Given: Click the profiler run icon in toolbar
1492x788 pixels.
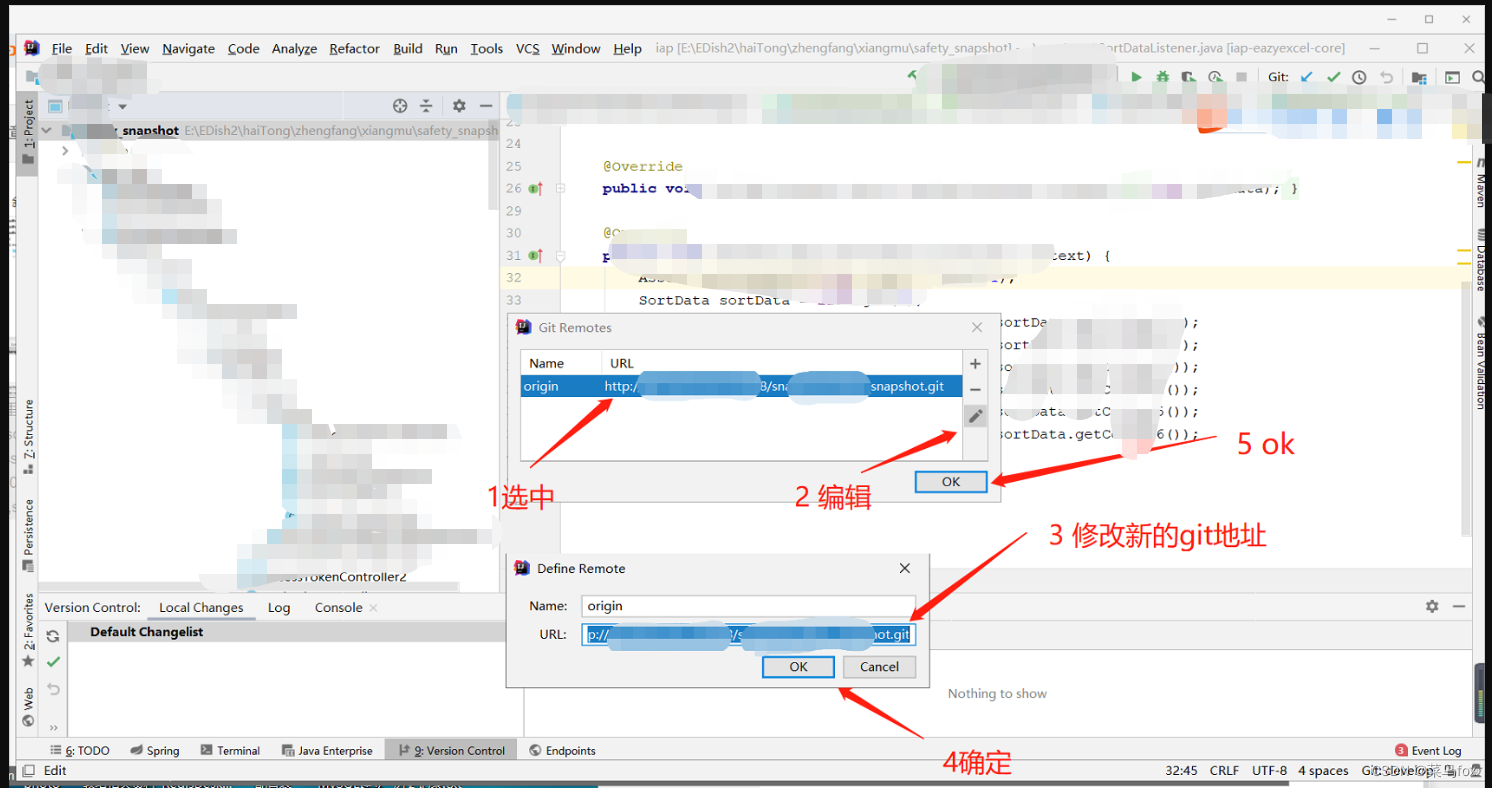Looking at the screenshot, I should coord(1215,77).
